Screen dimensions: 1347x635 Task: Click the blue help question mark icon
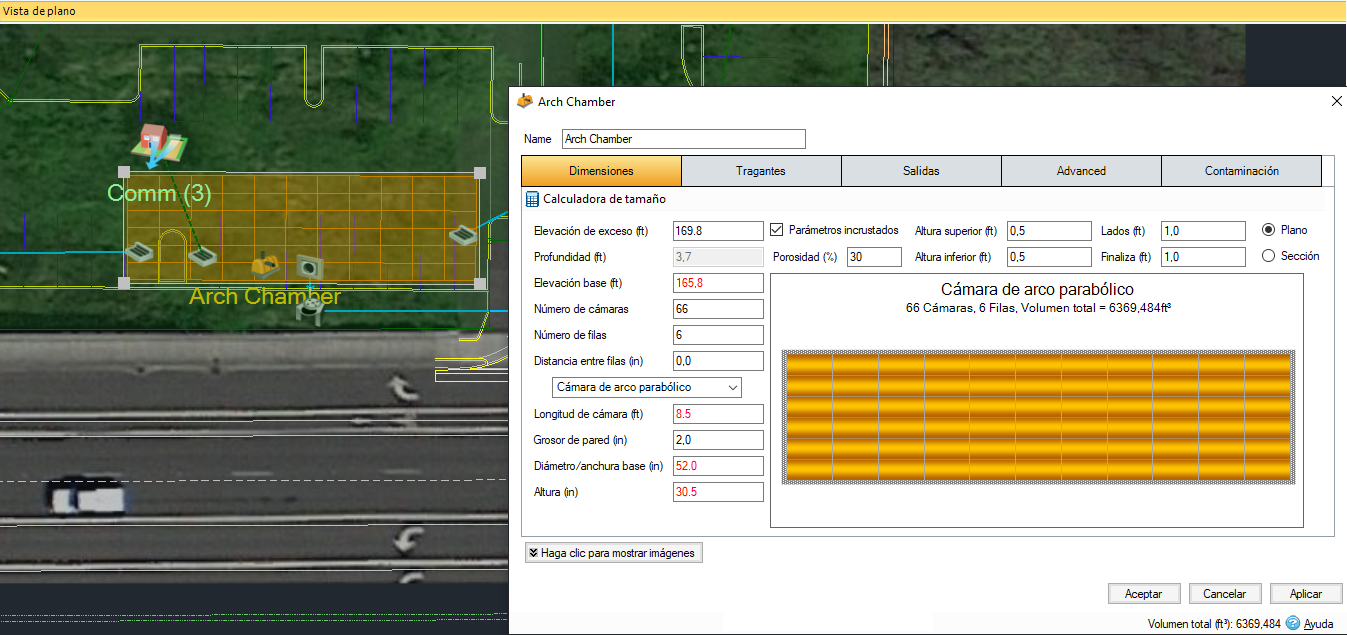1292,623
